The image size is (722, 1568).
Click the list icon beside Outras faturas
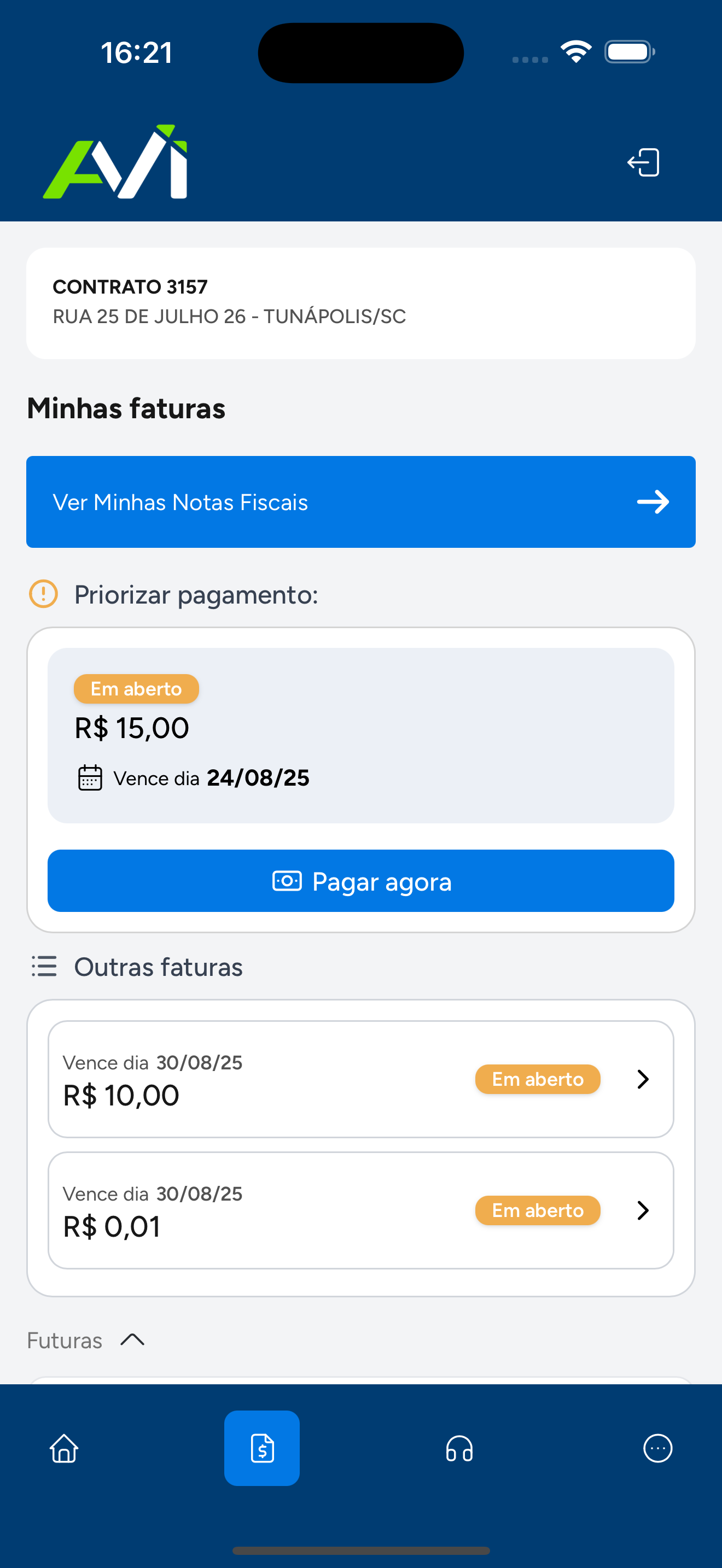tap(44, 966)
